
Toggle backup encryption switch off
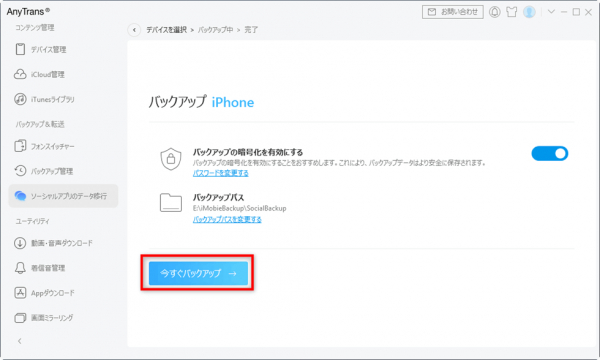pos(549,153)
